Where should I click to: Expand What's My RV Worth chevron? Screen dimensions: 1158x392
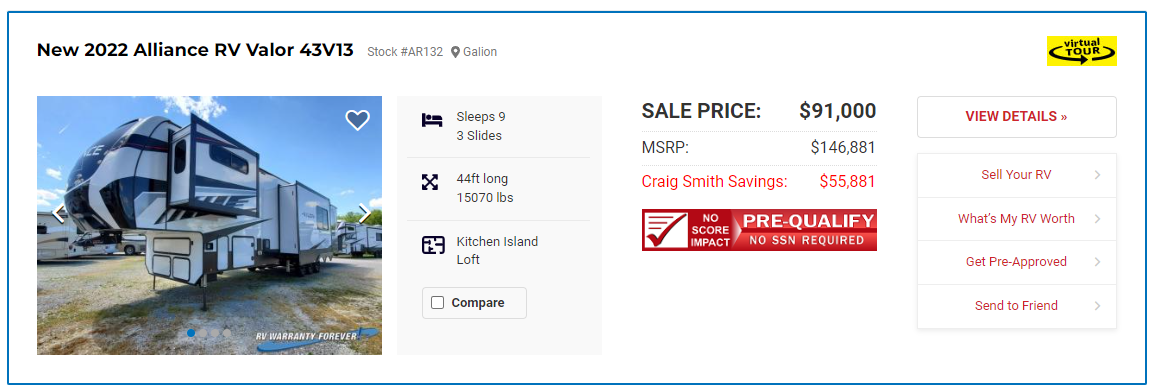click(x=1097, y=219)
